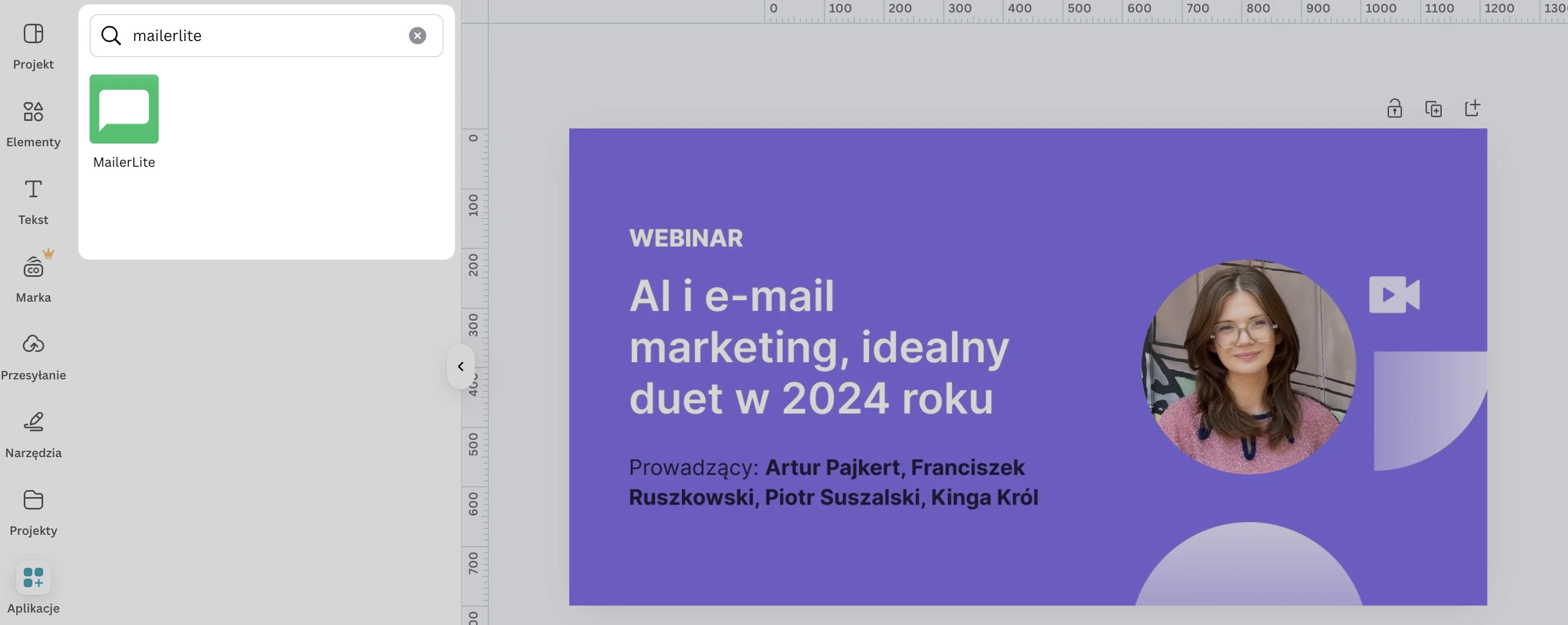Click the search magnifier icon

tap(111, 36)
